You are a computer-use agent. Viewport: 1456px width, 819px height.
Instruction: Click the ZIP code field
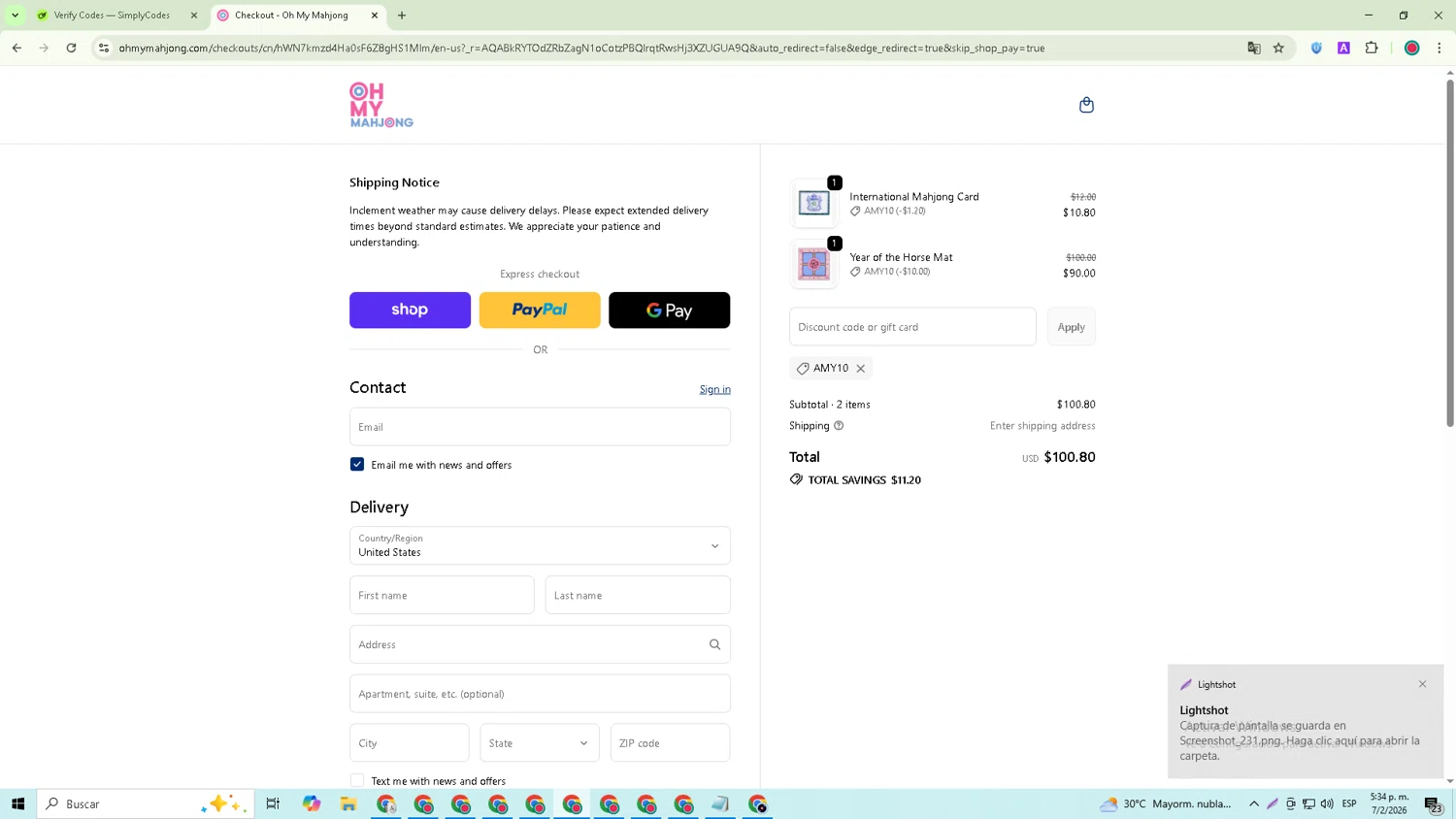point(670,743)
